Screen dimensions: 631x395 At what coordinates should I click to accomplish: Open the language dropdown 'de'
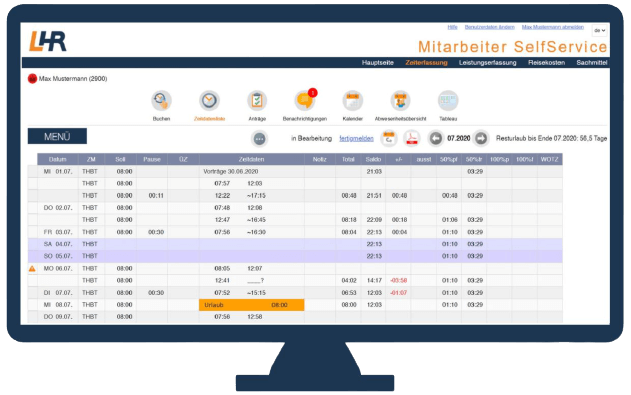click(x=599, y=31)
